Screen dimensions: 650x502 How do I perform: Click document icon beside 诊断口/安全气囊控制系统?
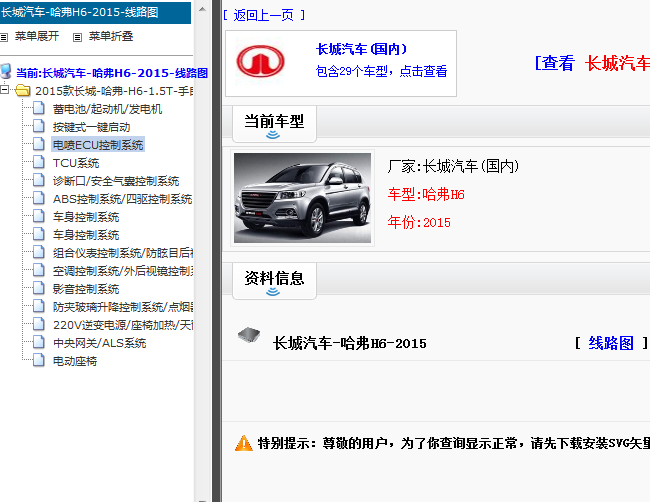(39, 180)
